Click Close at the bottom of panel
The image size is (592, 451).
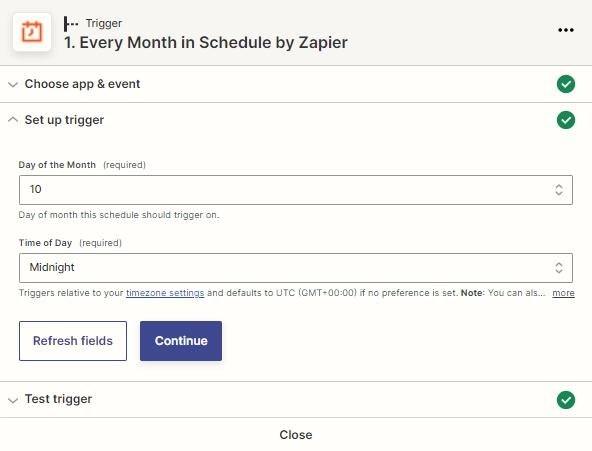click(x=296, y=435)
